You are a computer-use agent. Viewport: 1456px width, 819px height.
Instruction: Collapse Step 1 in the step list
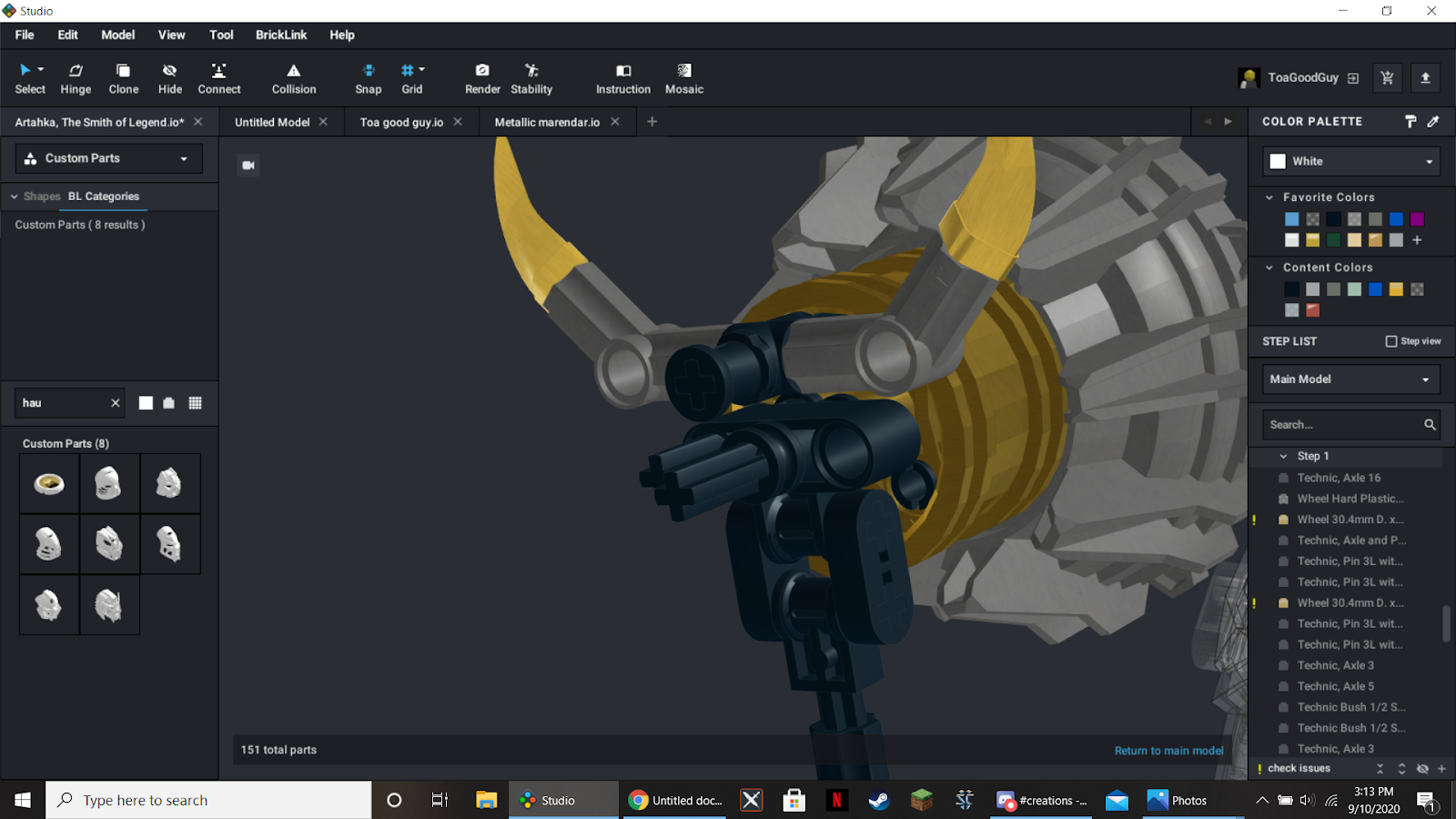tap(1283, 457)
